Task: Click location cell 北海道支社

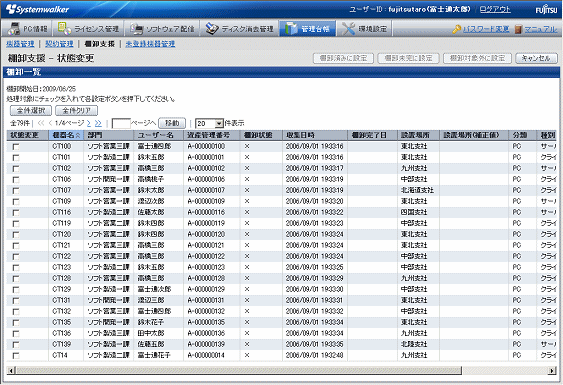Action: (417, 190)
